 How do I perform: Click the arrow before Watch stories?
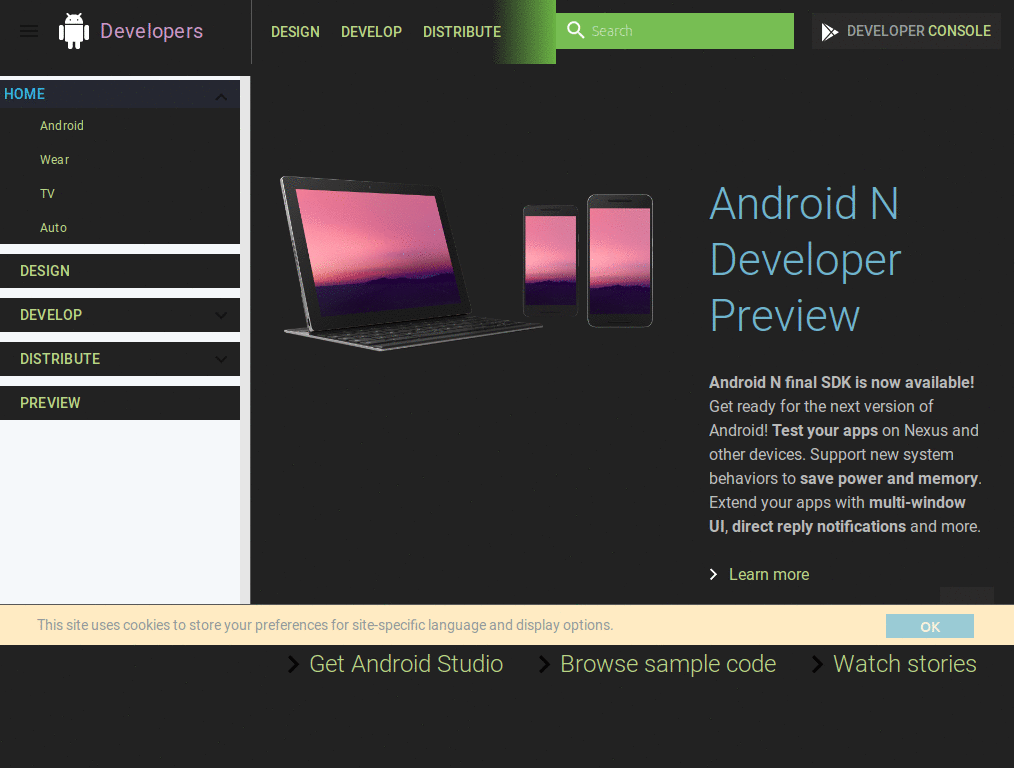817,664
